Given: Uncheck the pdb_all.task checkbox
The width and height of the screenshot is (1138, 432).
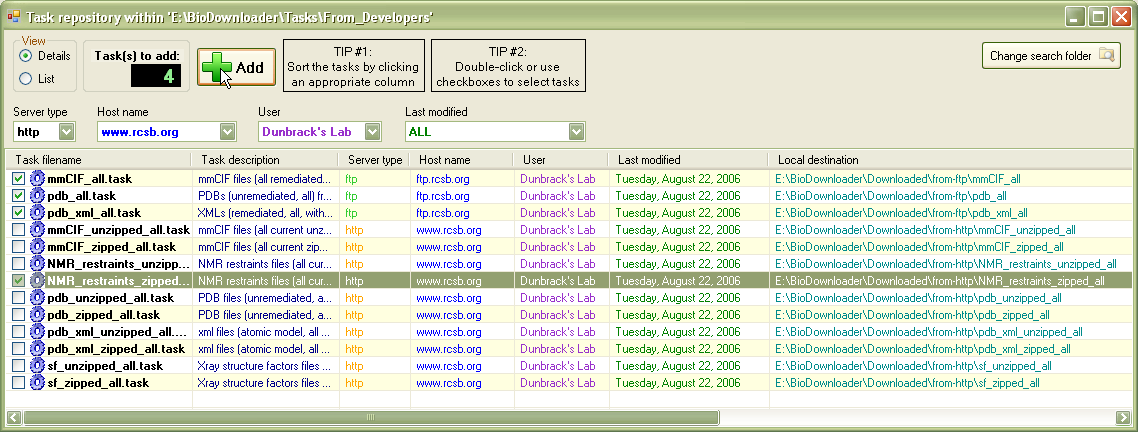Looking at the screenshot, I should [18, 196].
